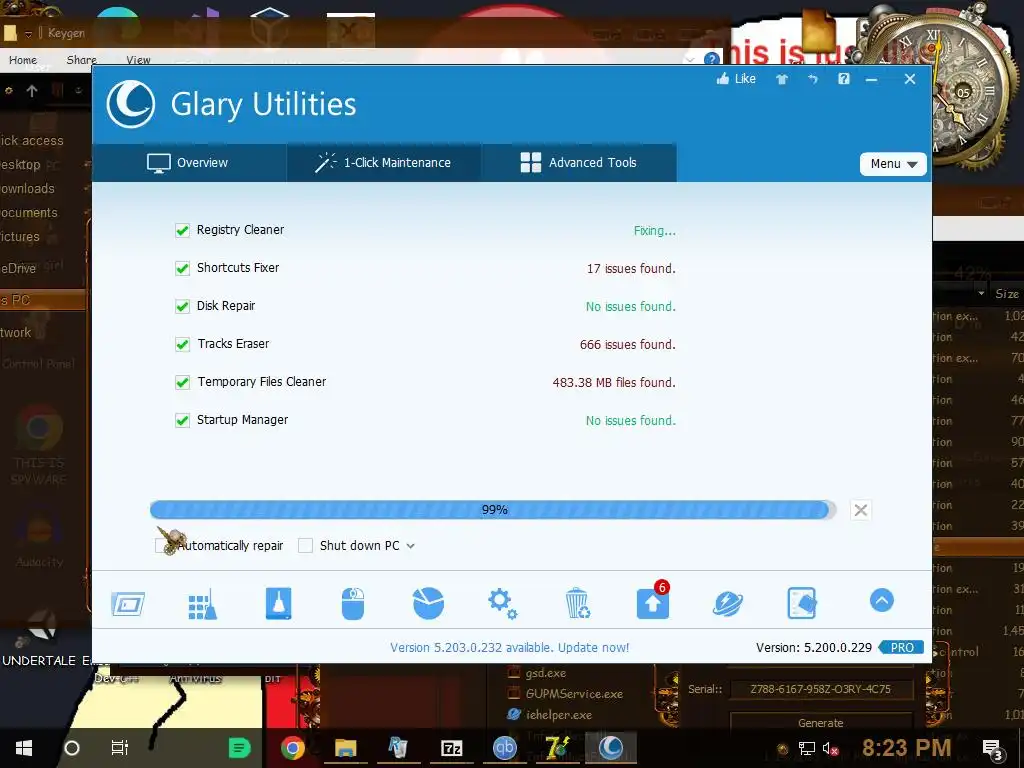Viewport: 1024px width, 768px height.
Task: Open Task View on the taskbar
Action: coord(120,748)
